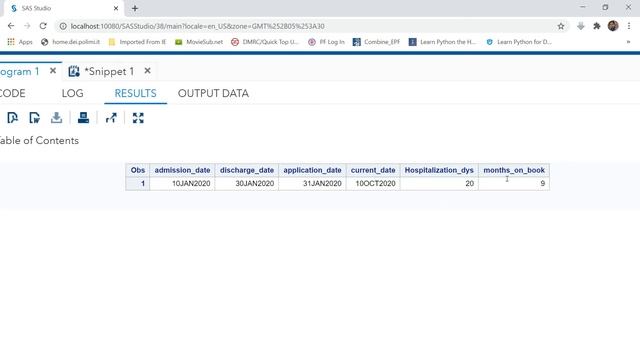
Task: Show more bookmarks with chevron
Action: (x=628, y=42)
